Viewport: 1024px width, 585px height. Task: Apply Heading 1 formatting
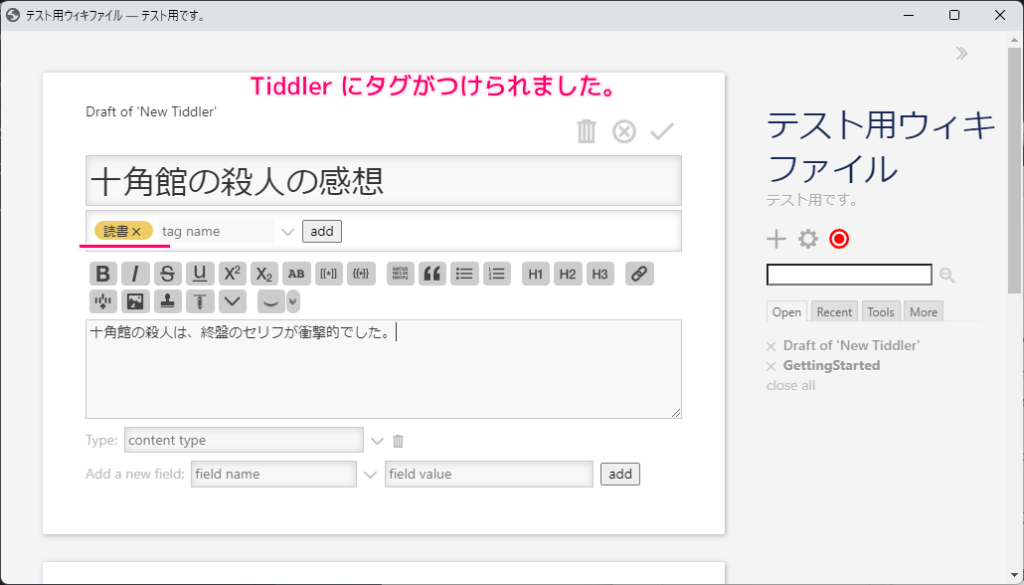(535, 273)
